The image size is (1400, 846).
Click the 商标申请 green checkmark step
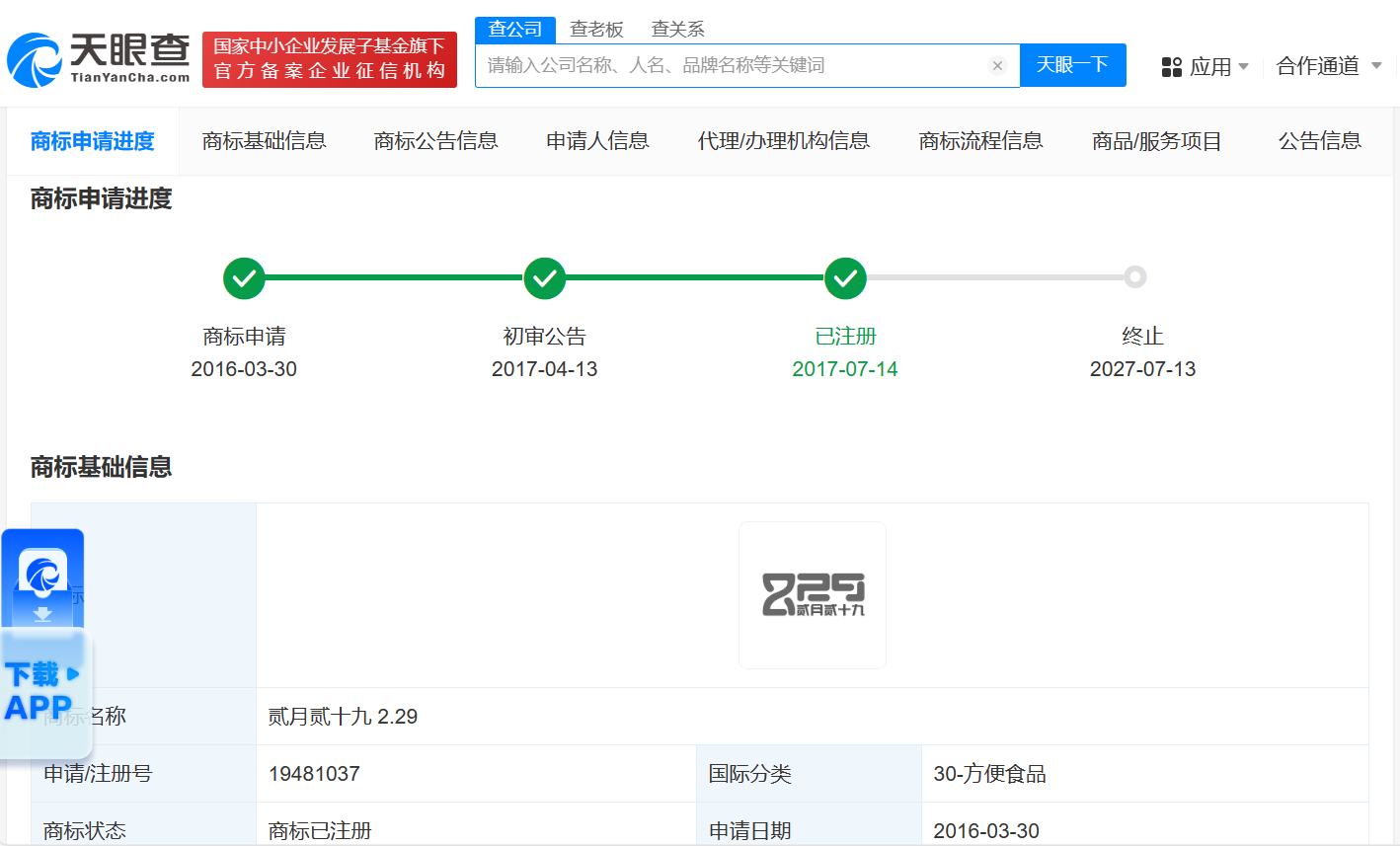(x=244, y=278)
